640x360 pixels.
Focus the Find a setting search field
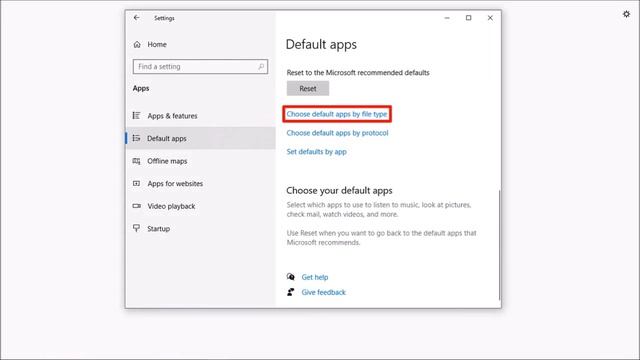pos(200,67)
